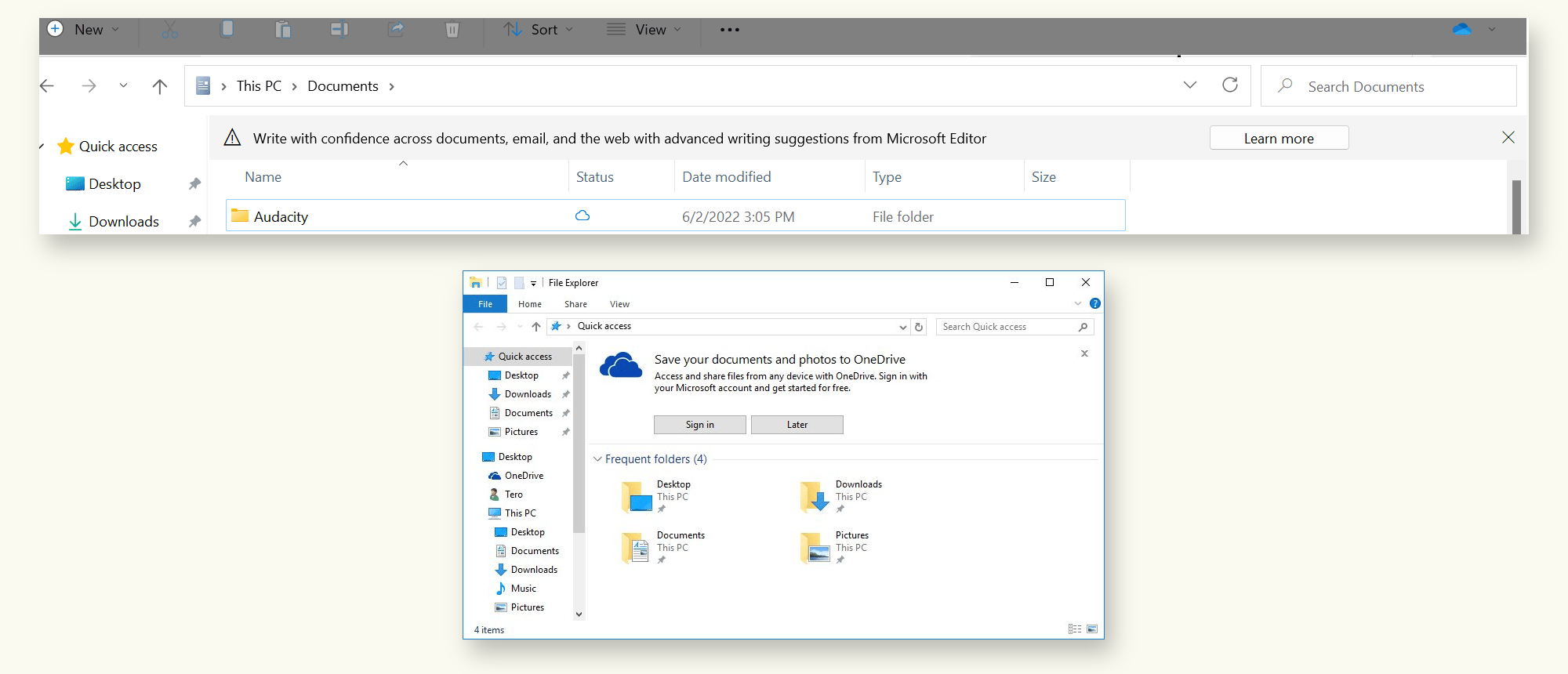Select the Tero user folder in navigation tree
1568x674 pixels.
coord(506,495)
